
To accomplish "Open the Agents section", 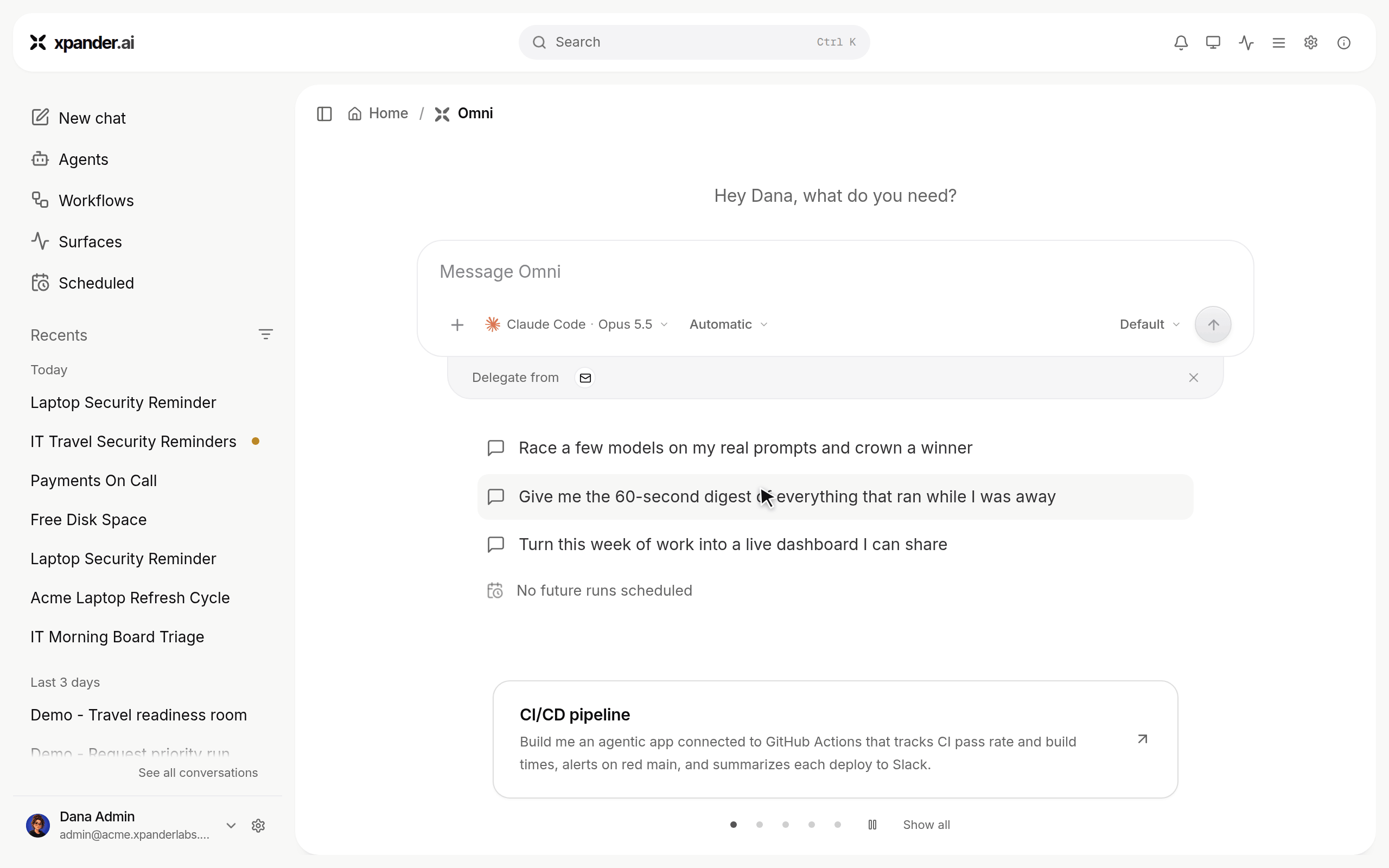I will pos(69,159).
